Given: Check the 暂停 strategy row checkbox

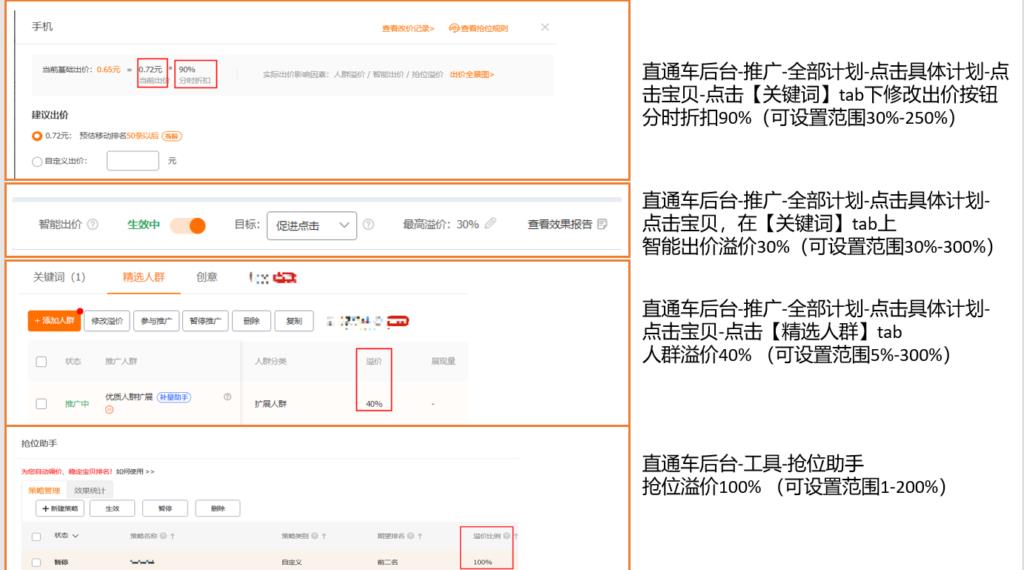Looking at the screenshot, I should click(x=37, y=562).
